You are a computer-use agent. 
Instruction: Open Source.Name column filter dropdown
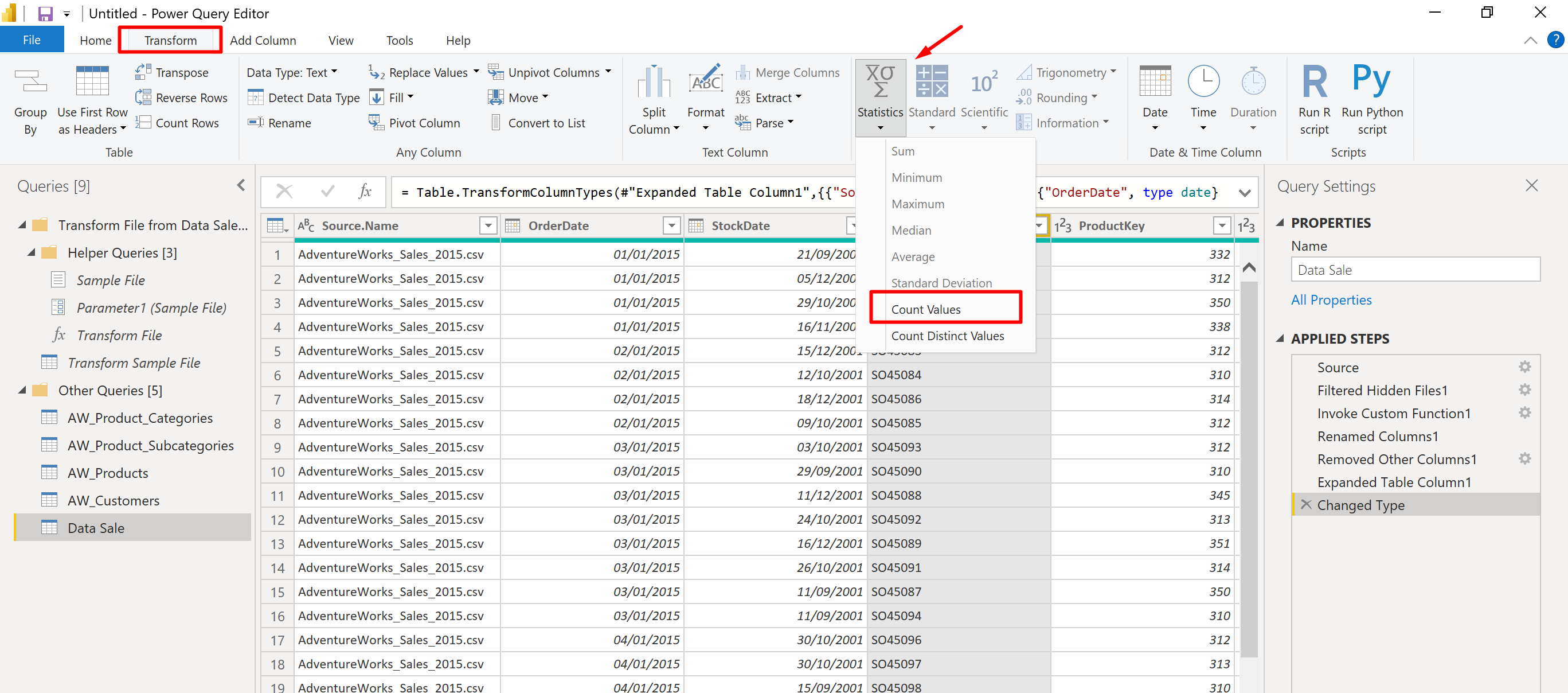pos(488,226)
